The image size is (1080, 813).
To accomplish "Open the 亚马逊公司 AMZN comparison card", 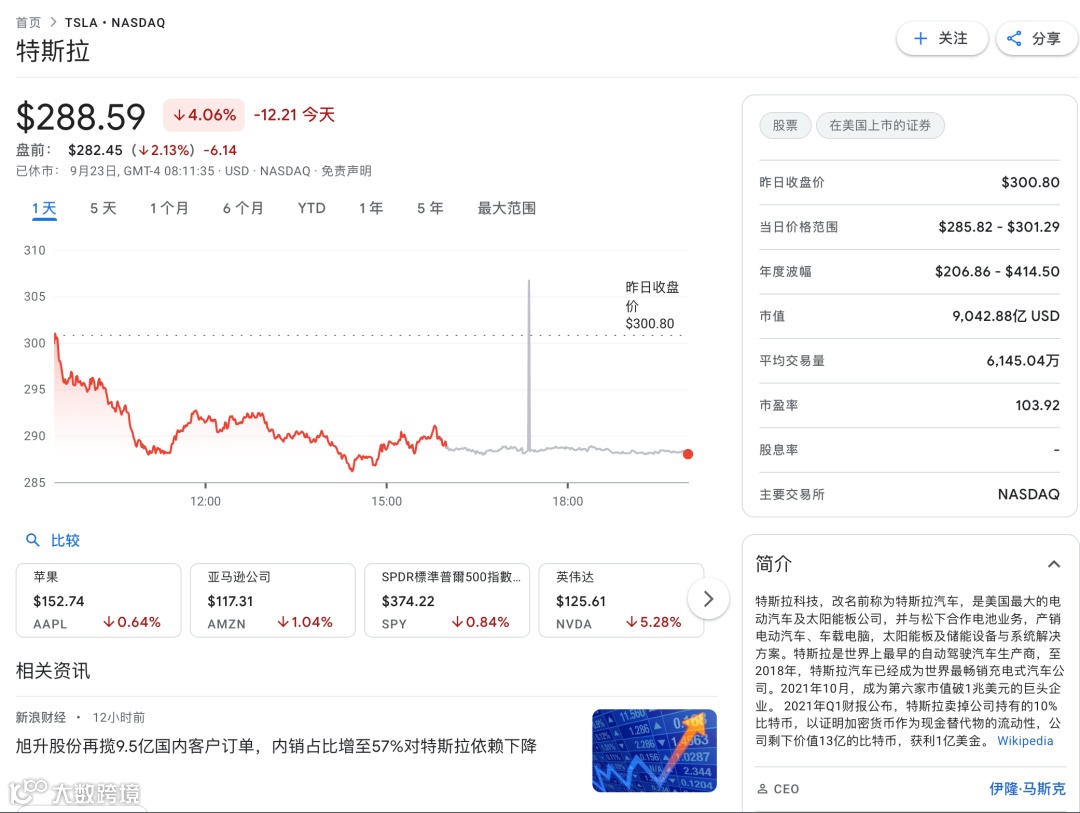I will [x=273, y=600].
